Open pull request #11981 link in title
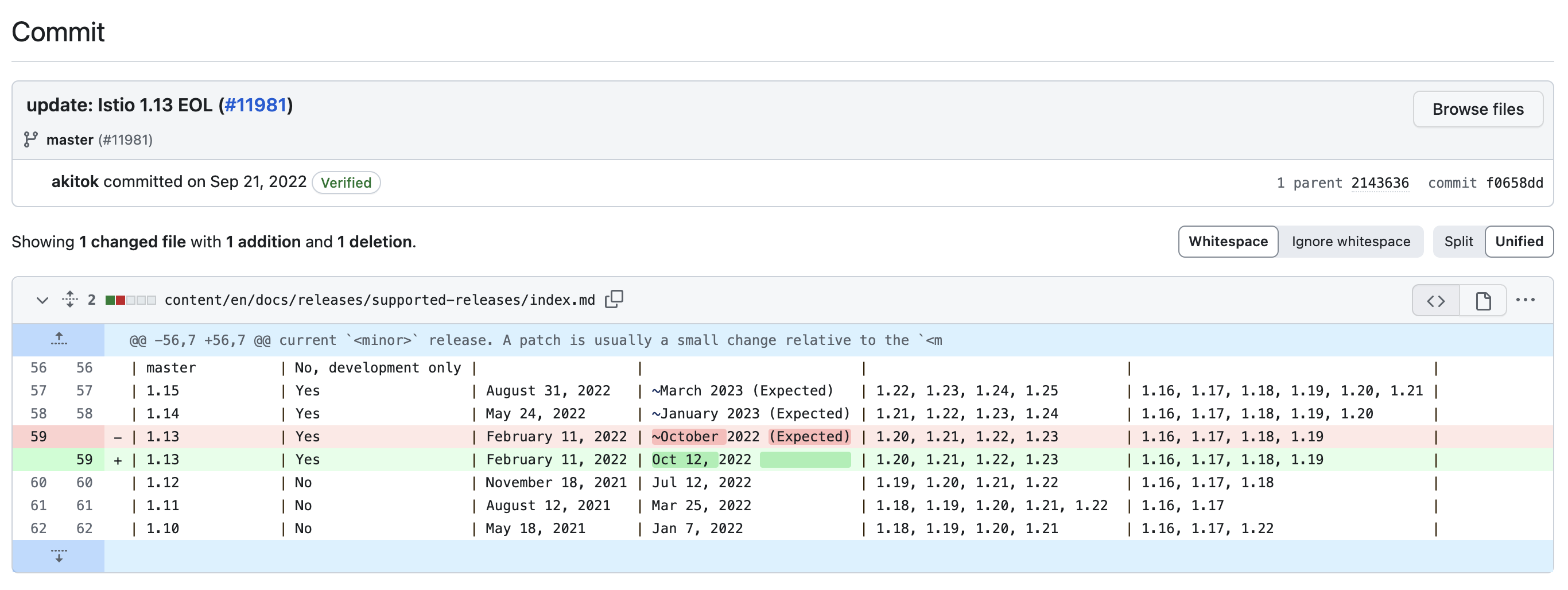Viewport: 1568px width, 590px height. tap(255, 106)
